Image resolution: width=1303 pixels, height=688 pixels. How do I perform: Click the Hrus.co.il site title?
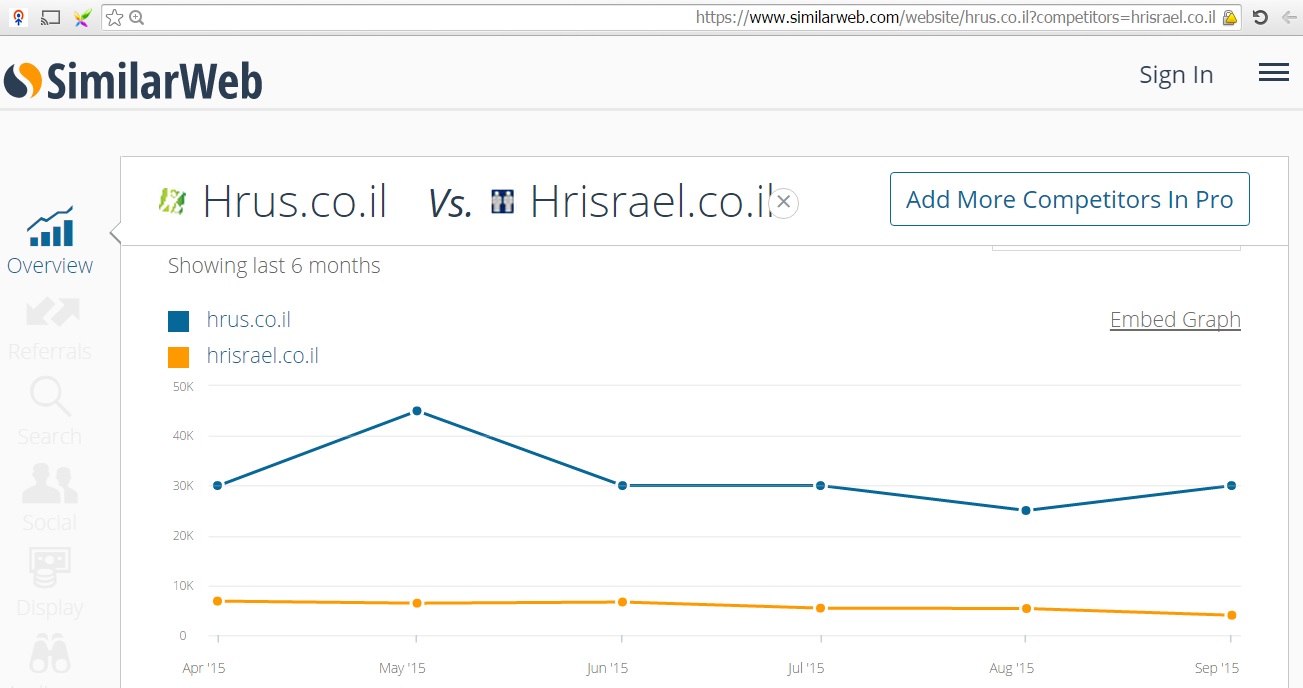(295, 201)
